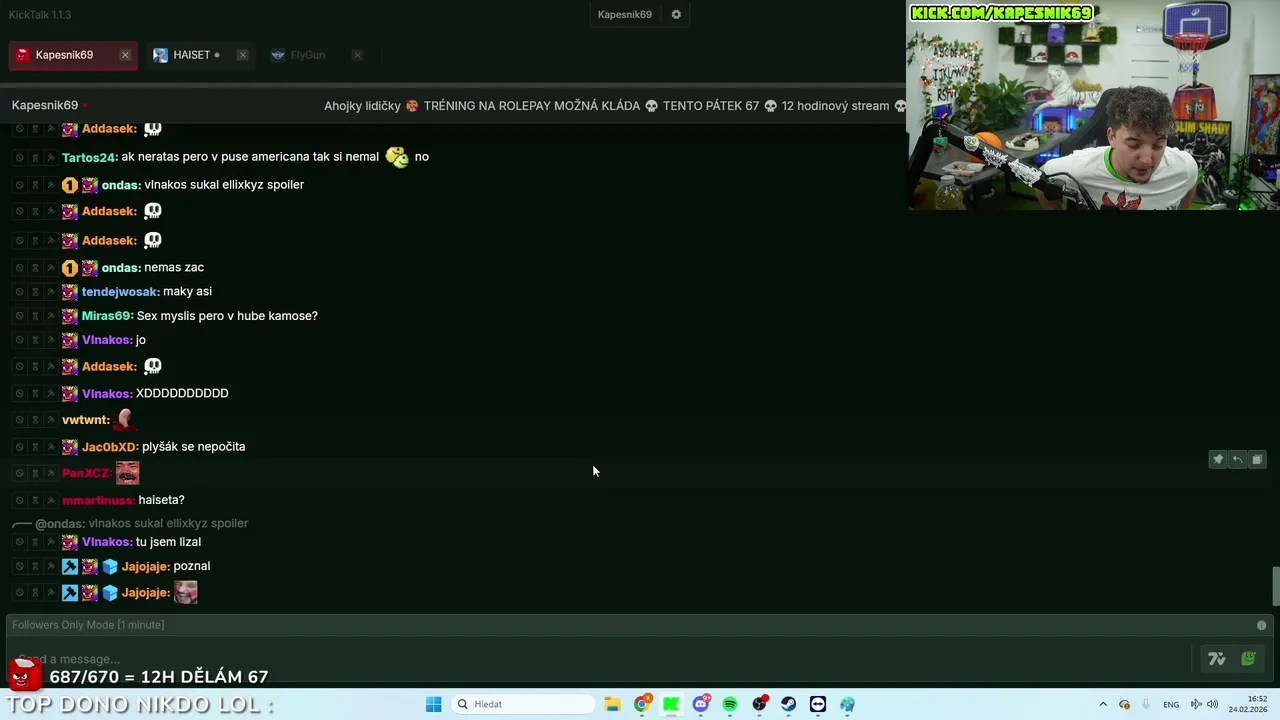Switch to Discord on the taskbar
Screen dimensions: 1280x720
point(701,704)
